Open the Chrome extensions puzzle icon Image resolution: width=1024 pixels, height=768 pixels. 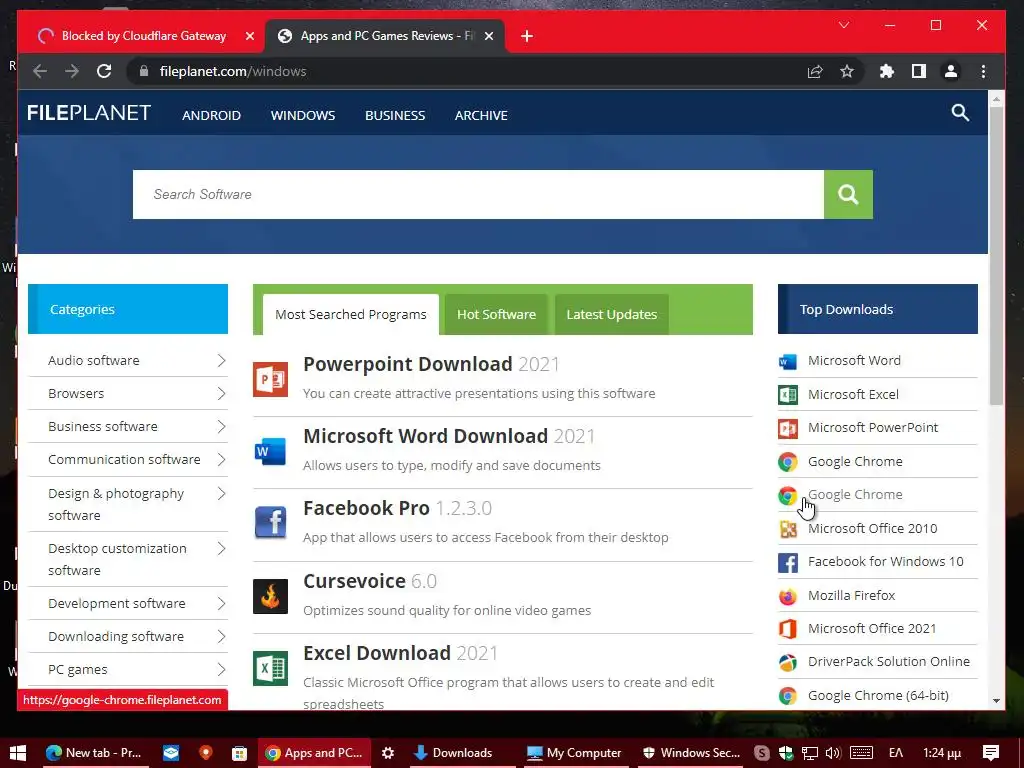[886, 71]
